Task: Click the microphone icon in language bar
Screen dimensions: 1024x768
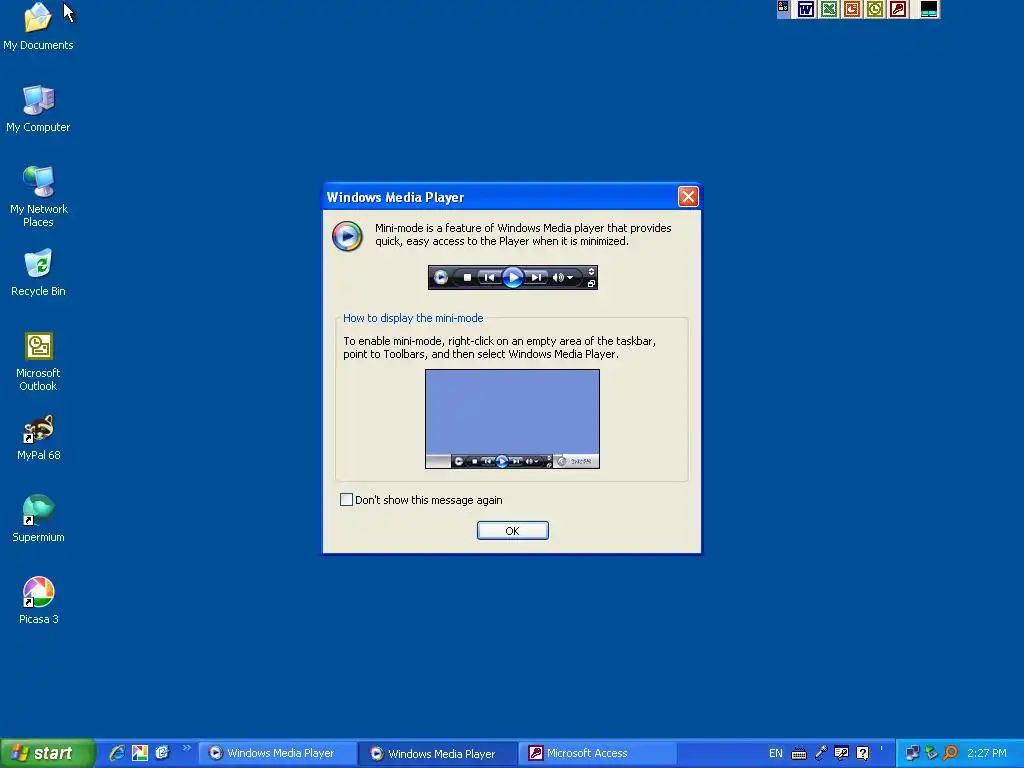Action: coord(821,753)
